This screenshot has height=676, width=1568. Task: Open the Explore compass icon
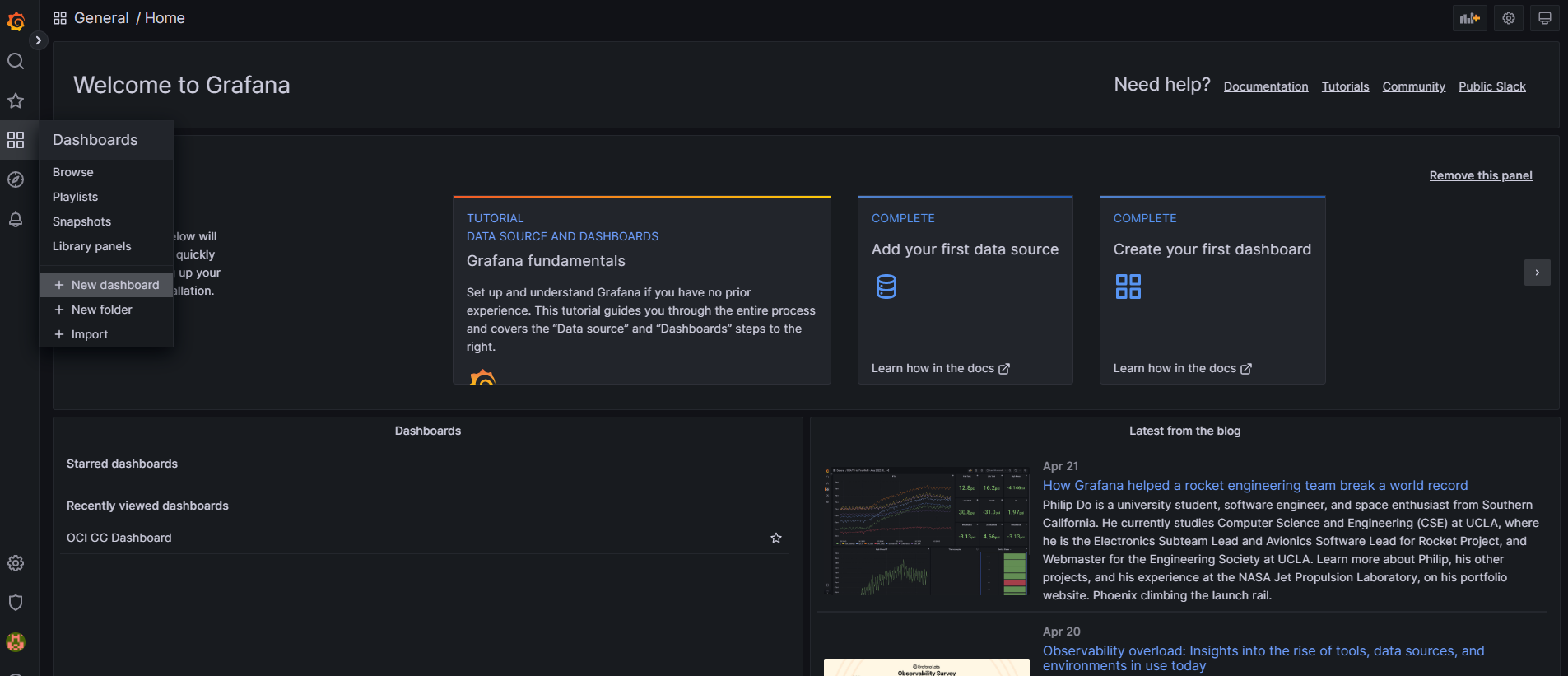coord(16,179)
